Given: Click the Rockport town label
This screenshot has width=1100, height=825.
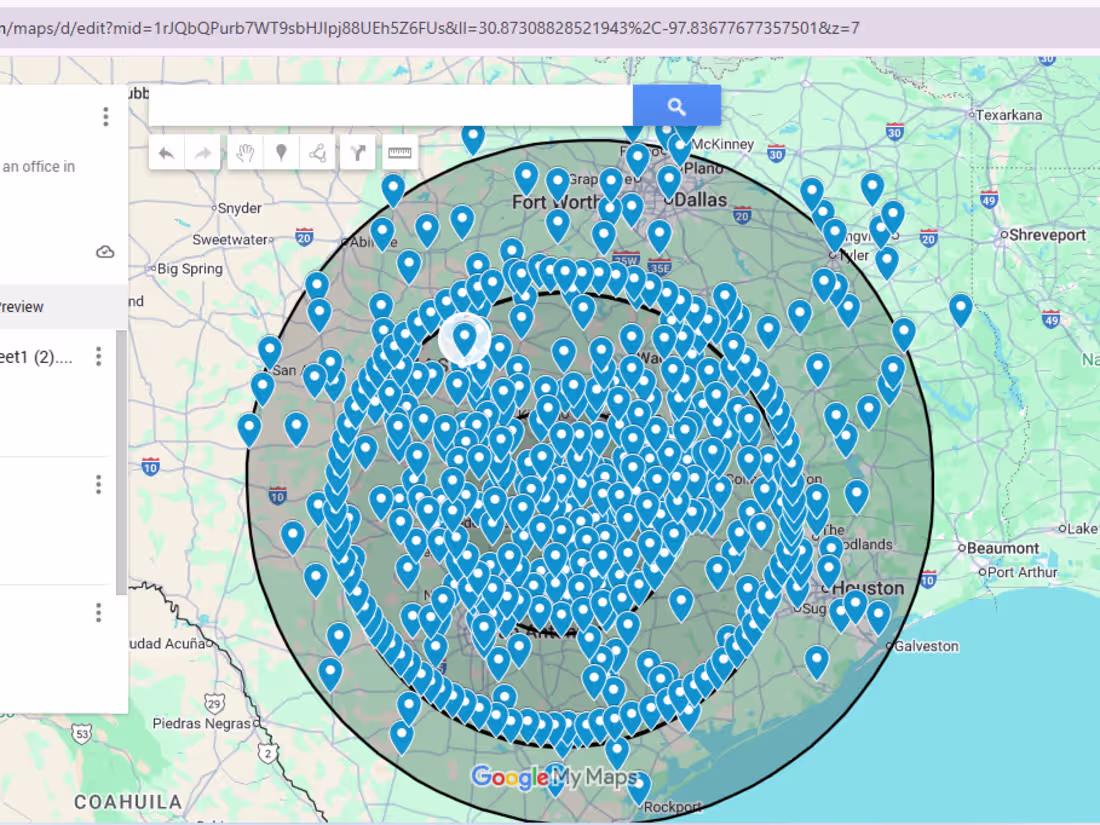Looking at the screenshot, I should pos(672,807).
